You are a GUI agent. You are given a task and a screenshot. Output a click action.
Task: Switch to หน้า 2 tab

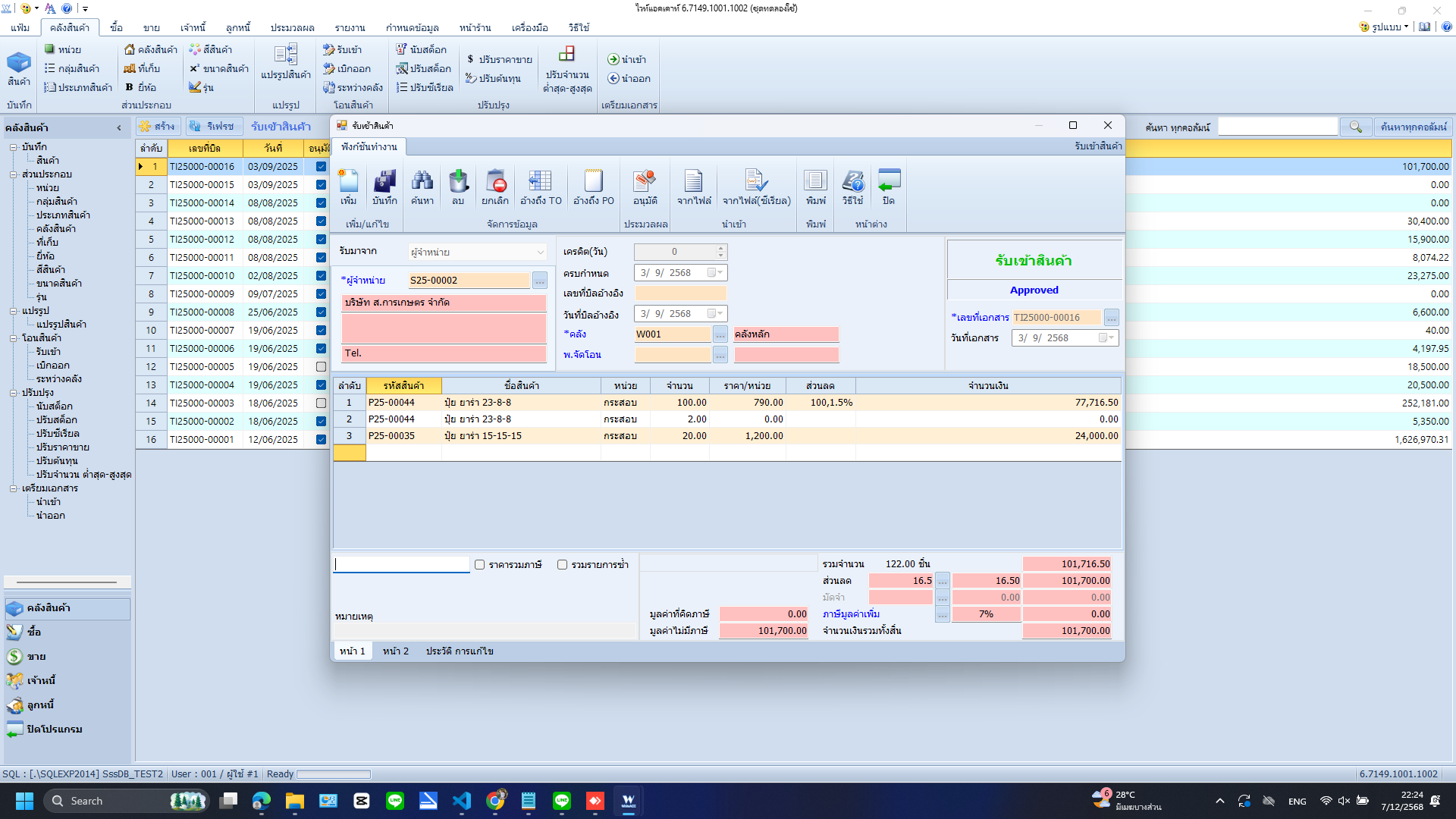tap(395, 651)
